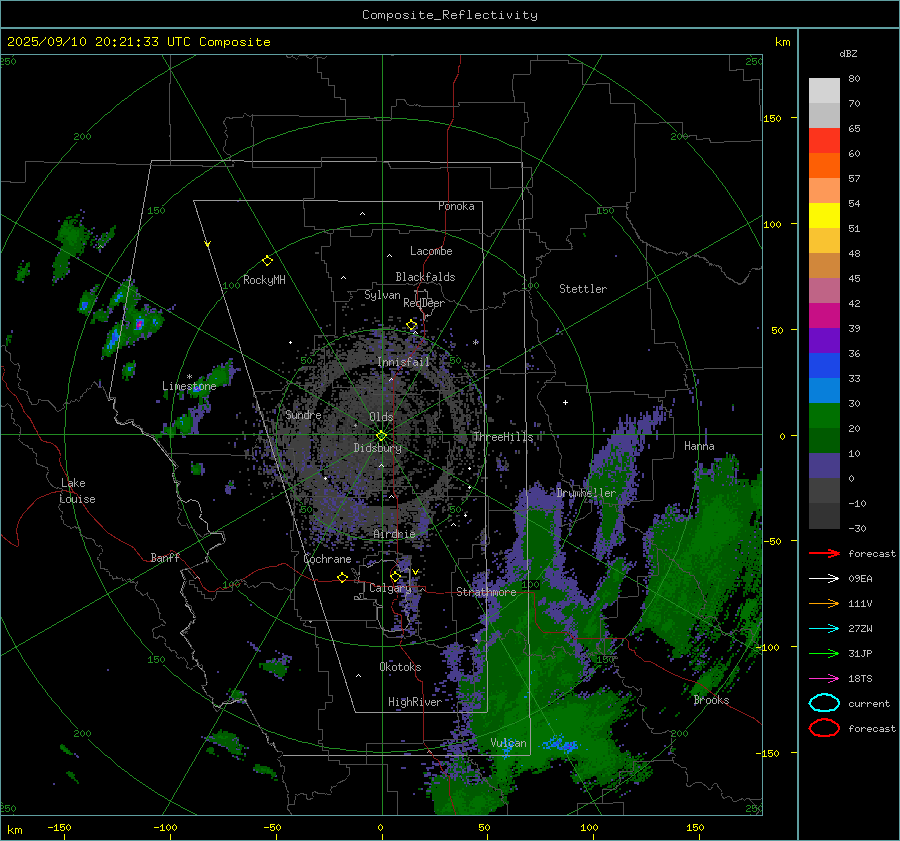Click the cyan 27ZW arrow legend icon

[x=824, y=629]
